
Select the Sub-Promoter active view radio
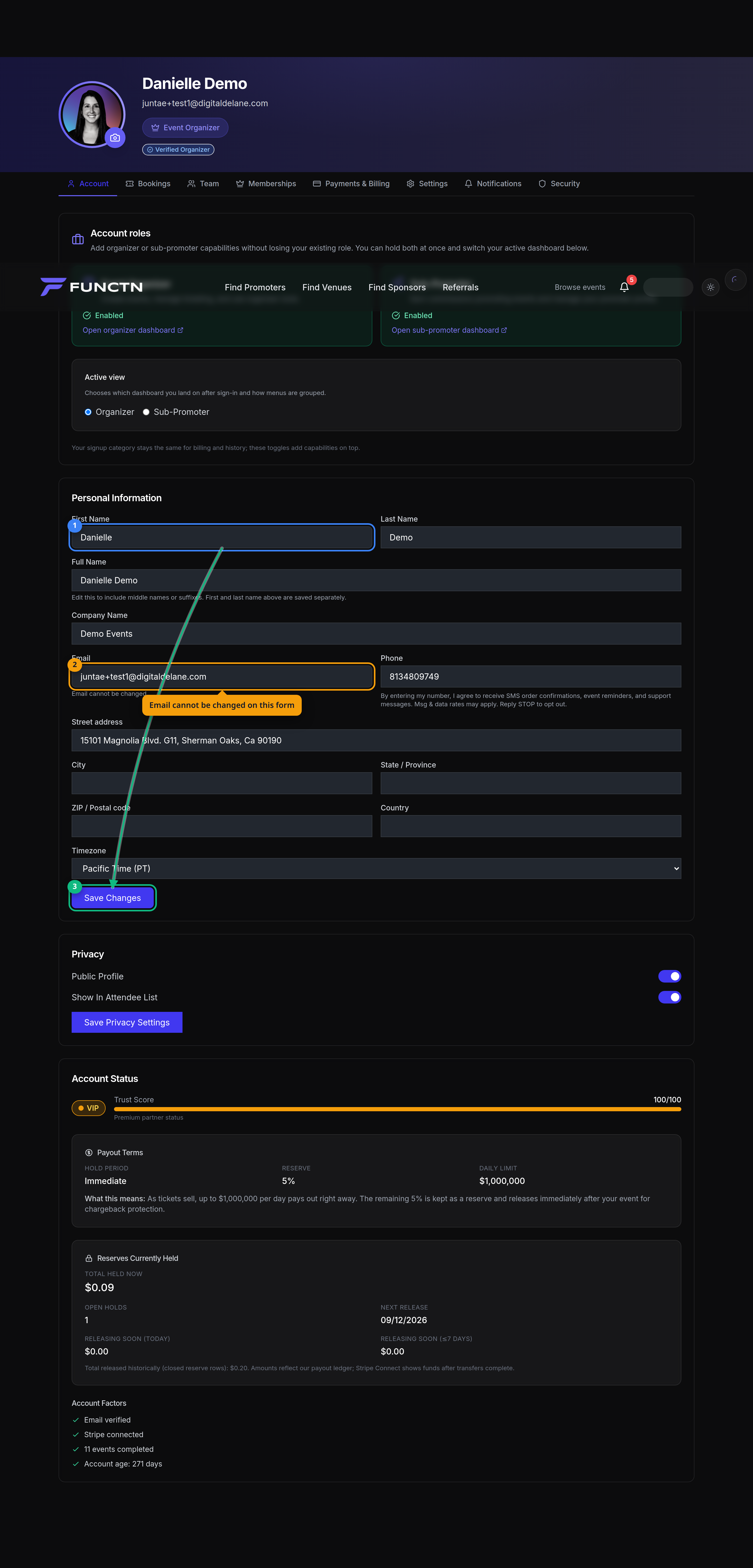[146, 412]
